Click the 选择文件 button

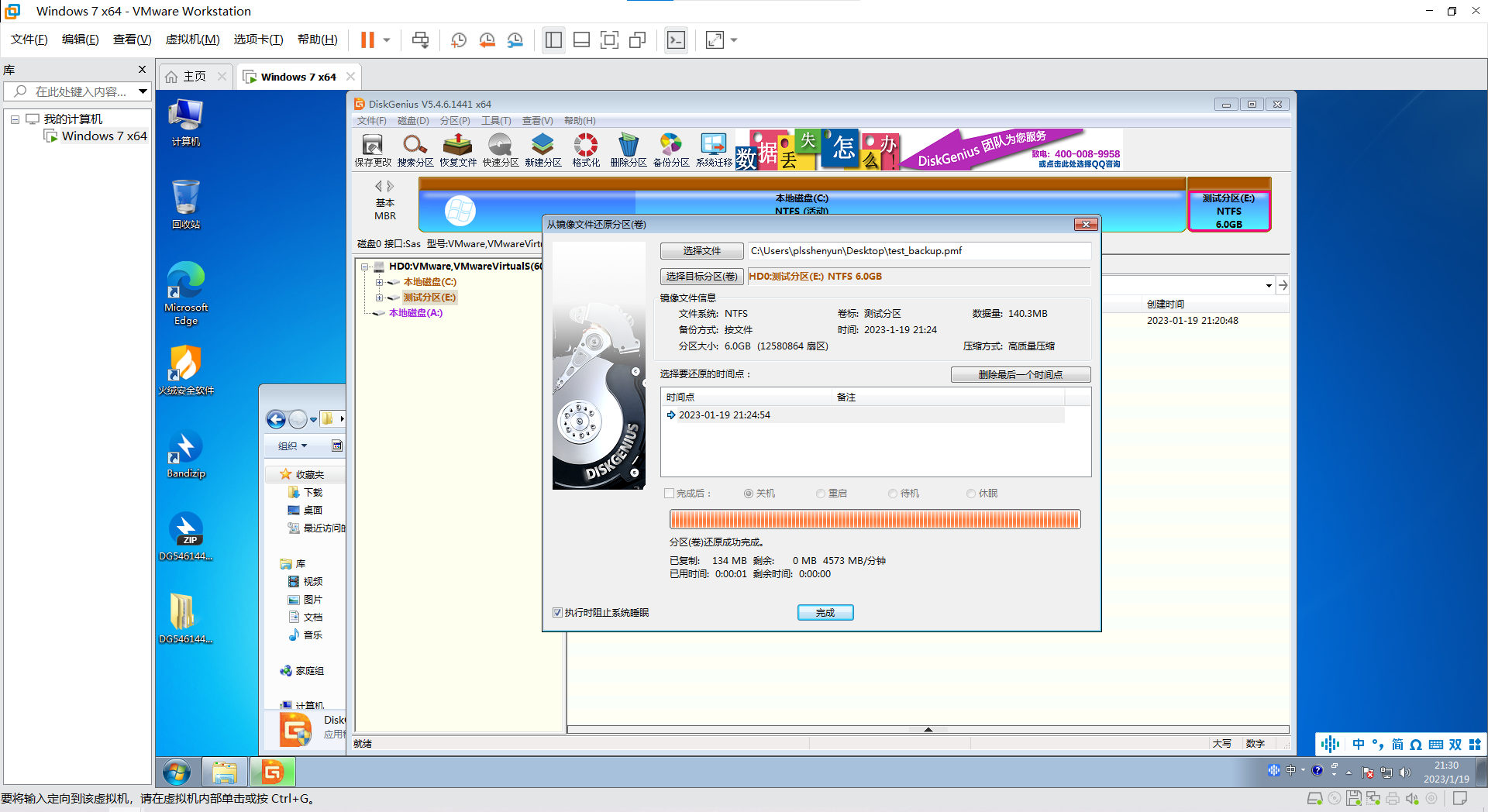click(702, 251)
